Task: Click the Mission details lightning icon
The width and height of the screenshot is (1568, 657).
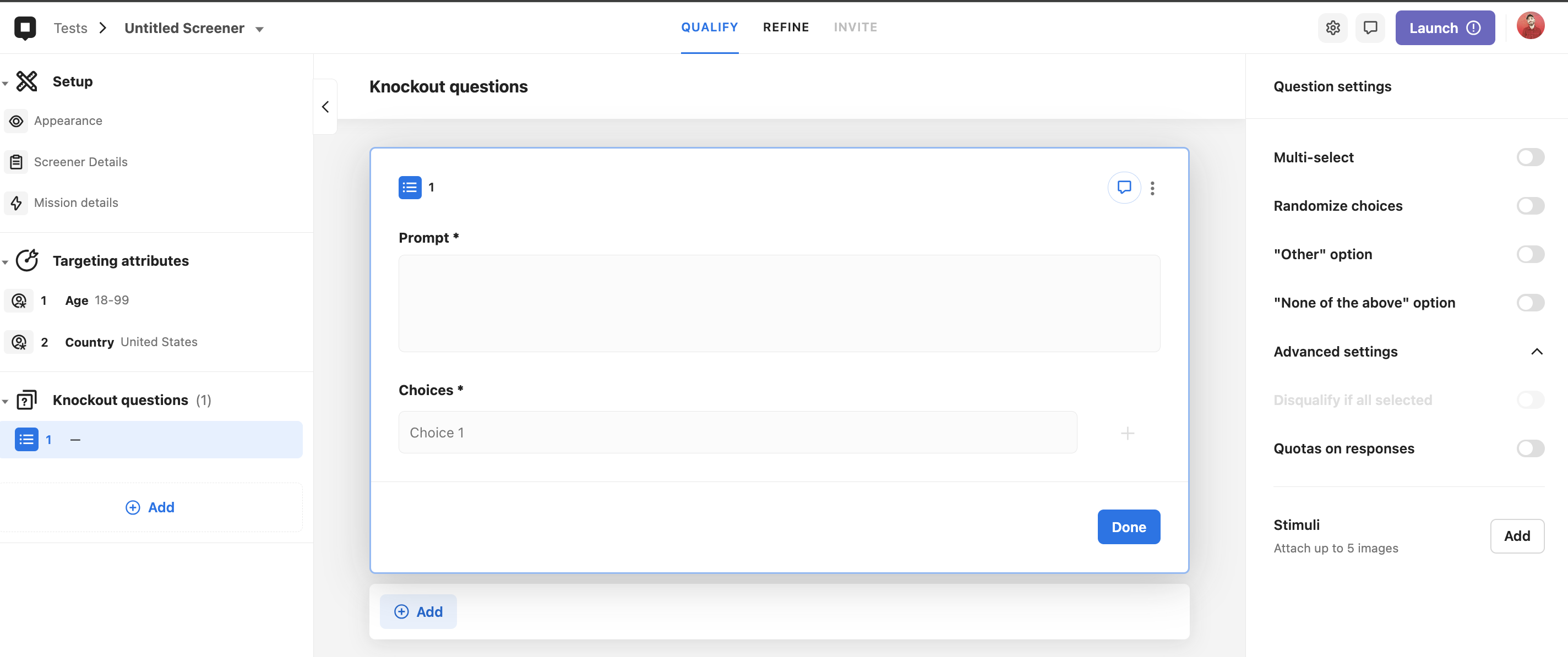Action: click(x=17, y=202)
